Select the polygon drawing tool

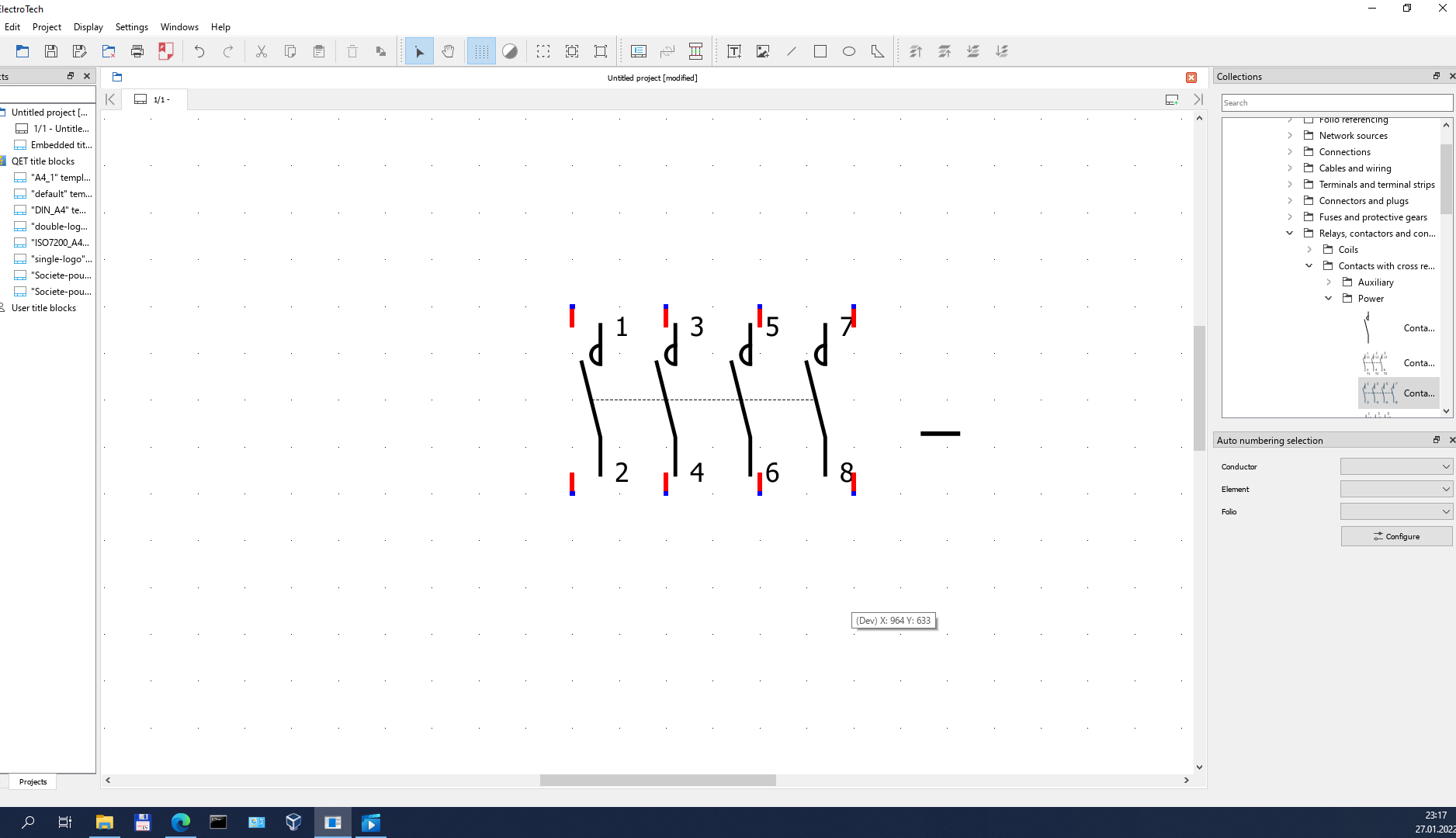point(878,51)
